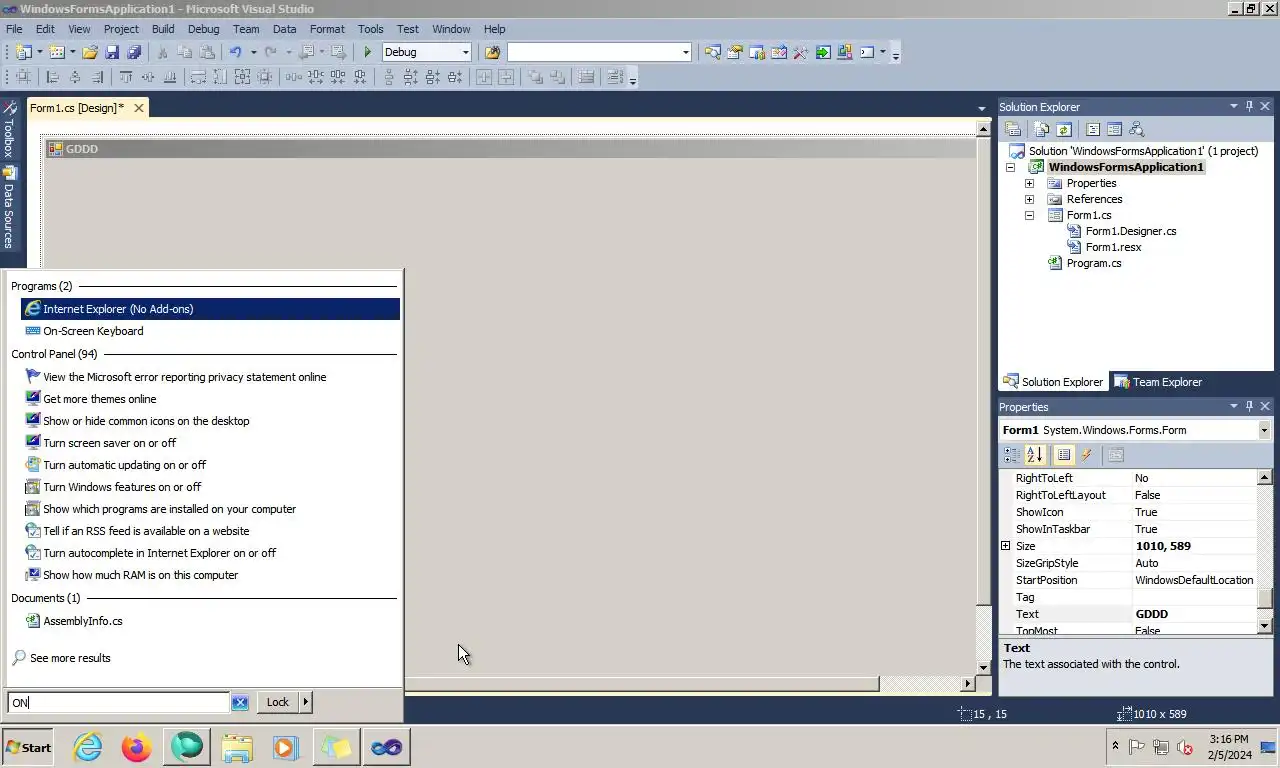1280x768 pixels.
Task: Click the Undo arrow icon
Action: (235, 52)
